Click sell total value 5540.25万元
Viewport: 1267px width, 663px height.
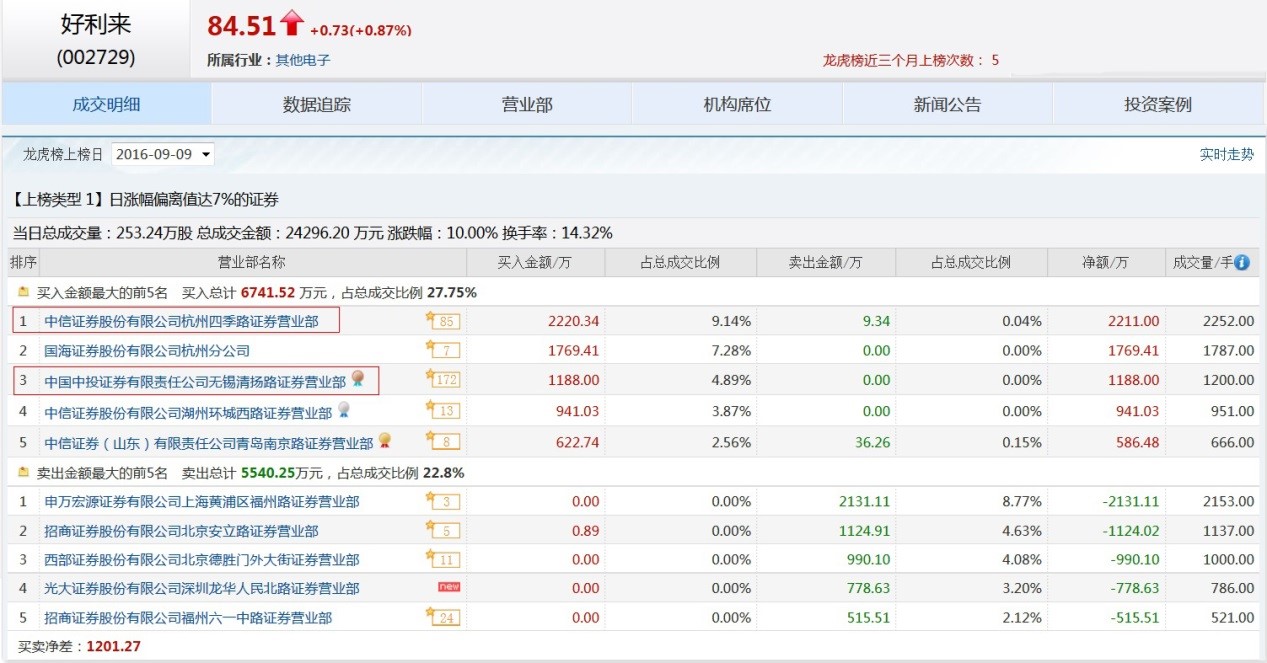tap(283, 472)
